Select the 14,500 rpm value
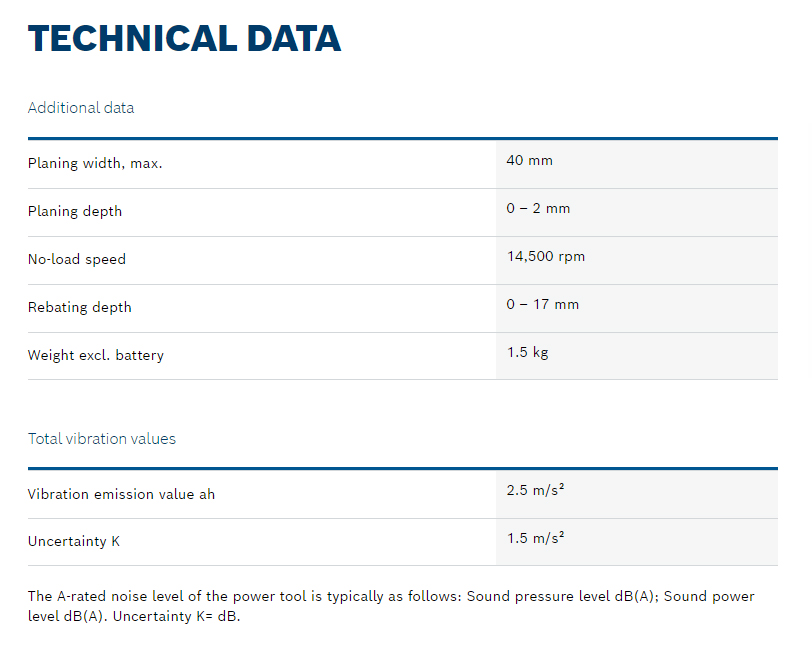Image resolution: width=812 pixels, height=656 pixels. coord(546,256)
